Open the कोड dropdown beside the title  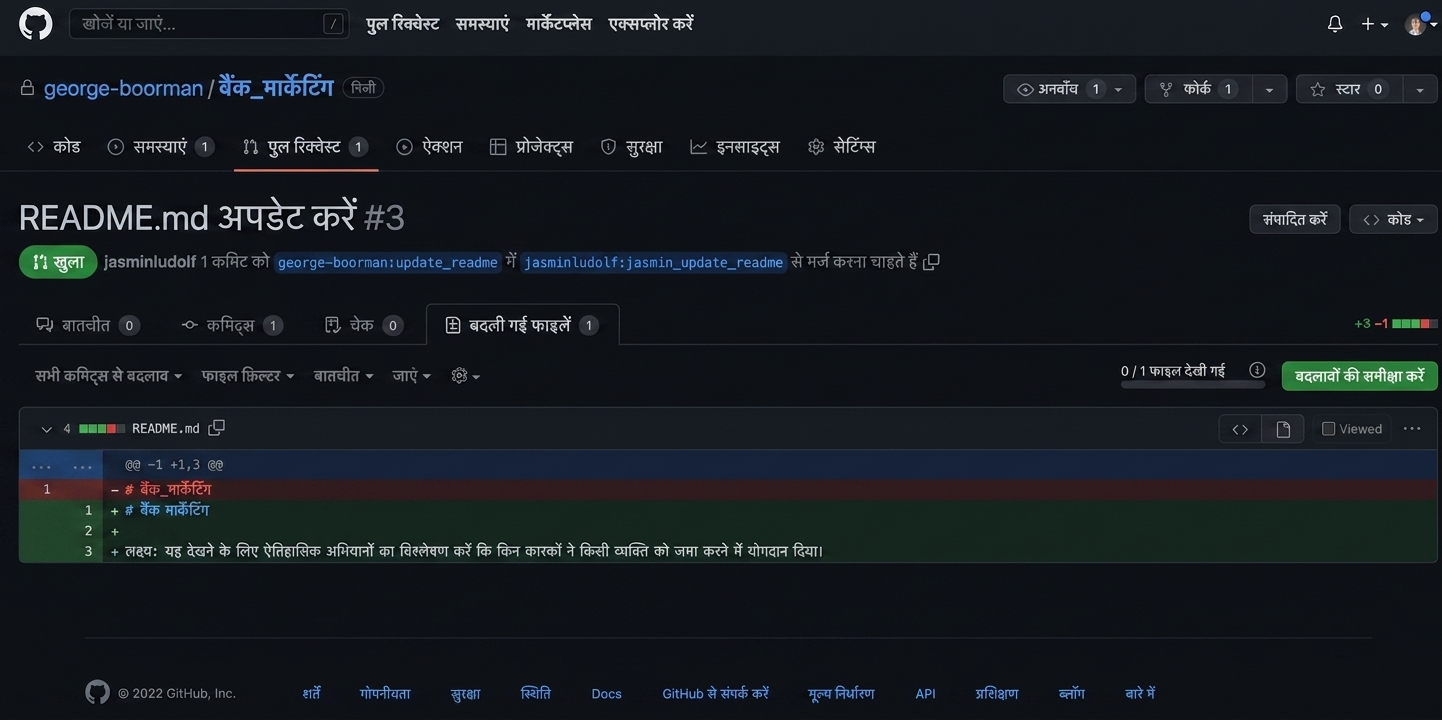pyautogui.click(x=1393, y=219)
